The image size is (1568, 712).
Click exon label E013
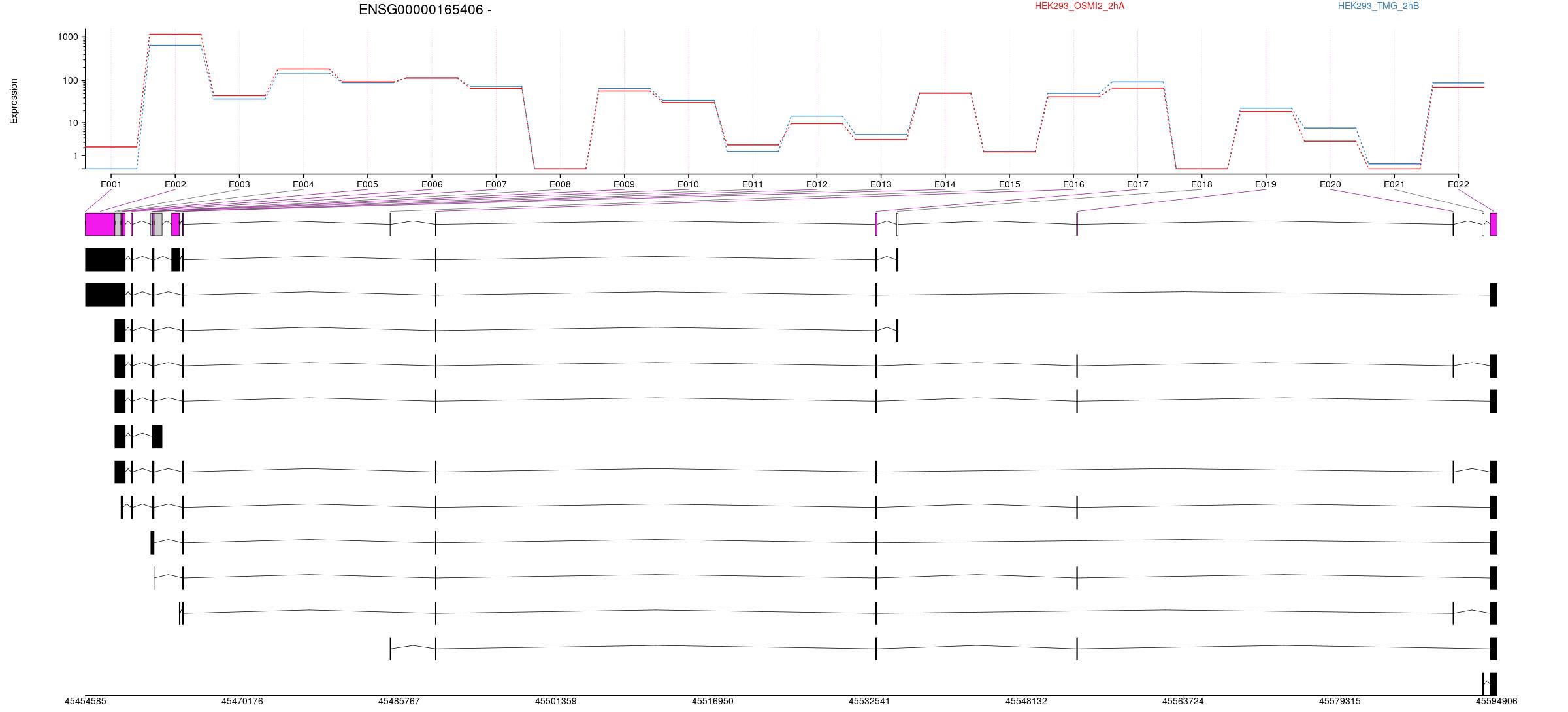[881, 185]
